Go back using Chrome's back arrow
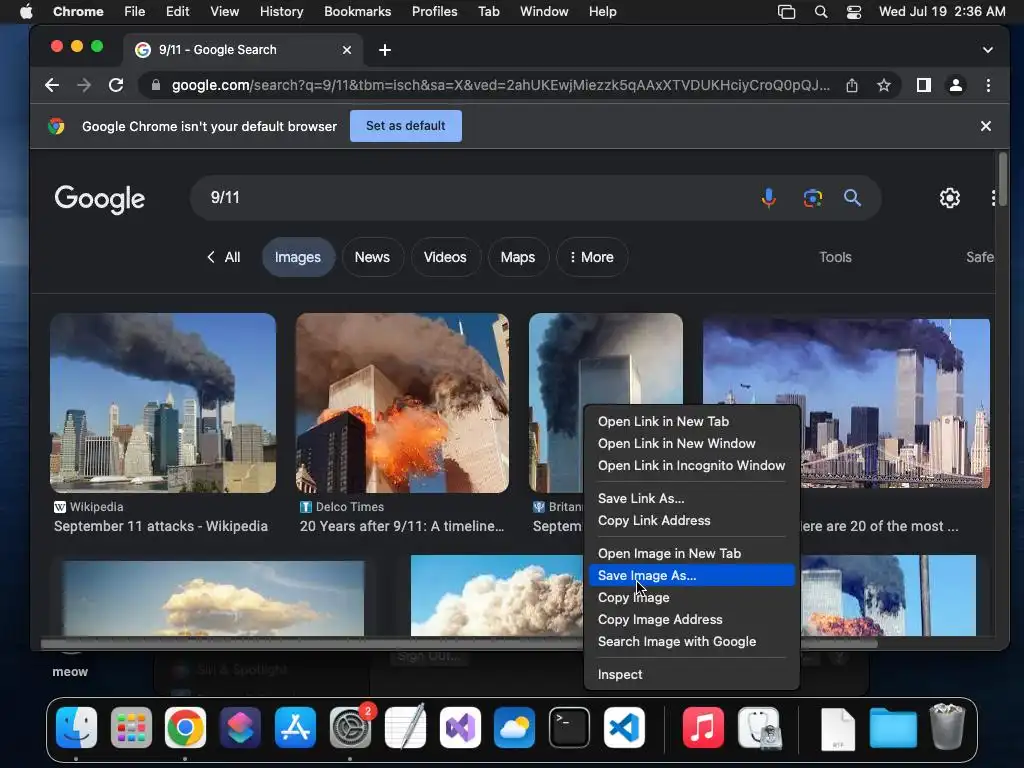This screenshot has width=1024, height=768. [52, 85]
